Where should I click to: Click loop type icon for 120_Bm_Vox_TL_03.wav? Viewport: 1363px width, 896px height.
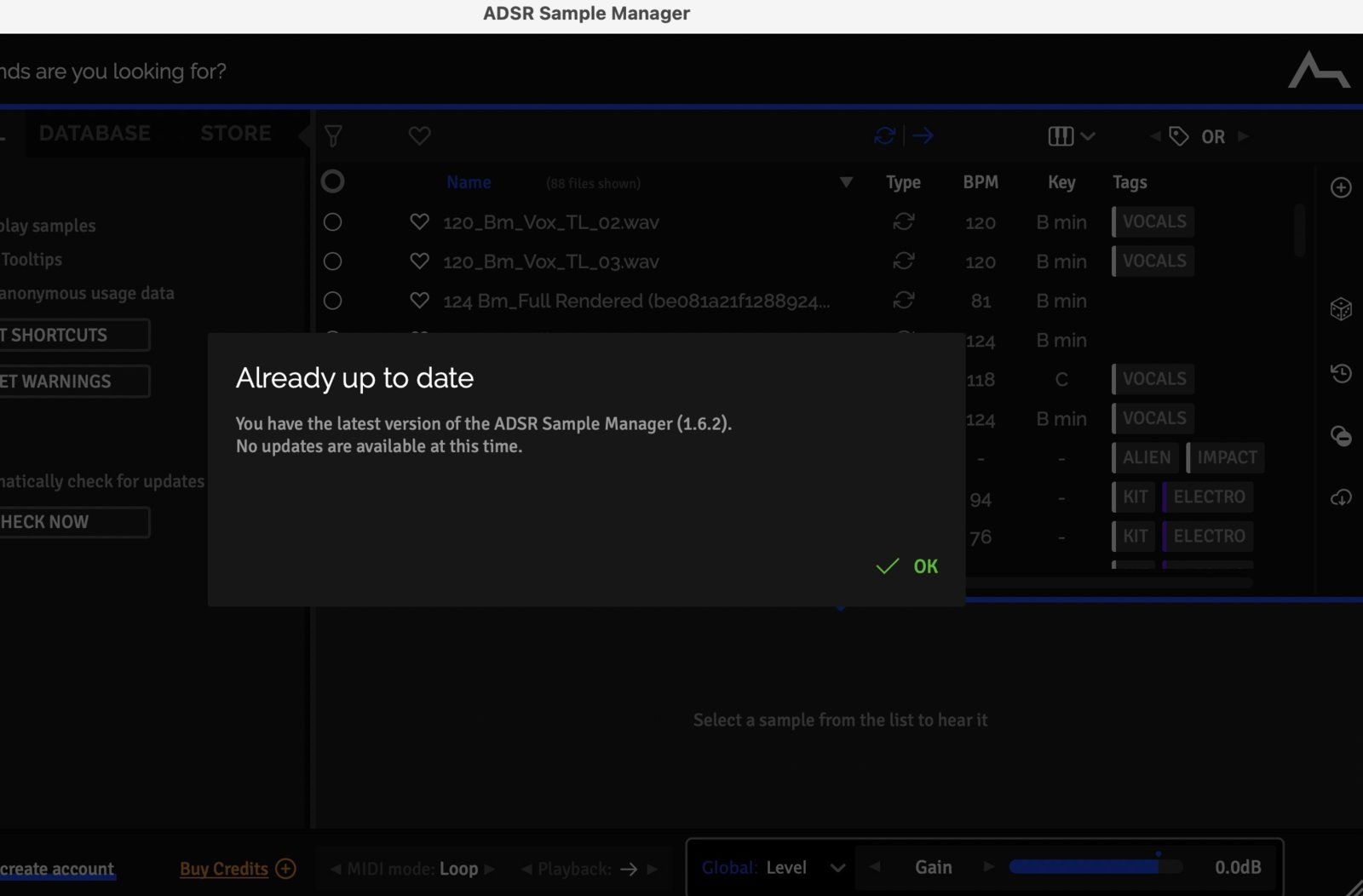tap(904, 261)
